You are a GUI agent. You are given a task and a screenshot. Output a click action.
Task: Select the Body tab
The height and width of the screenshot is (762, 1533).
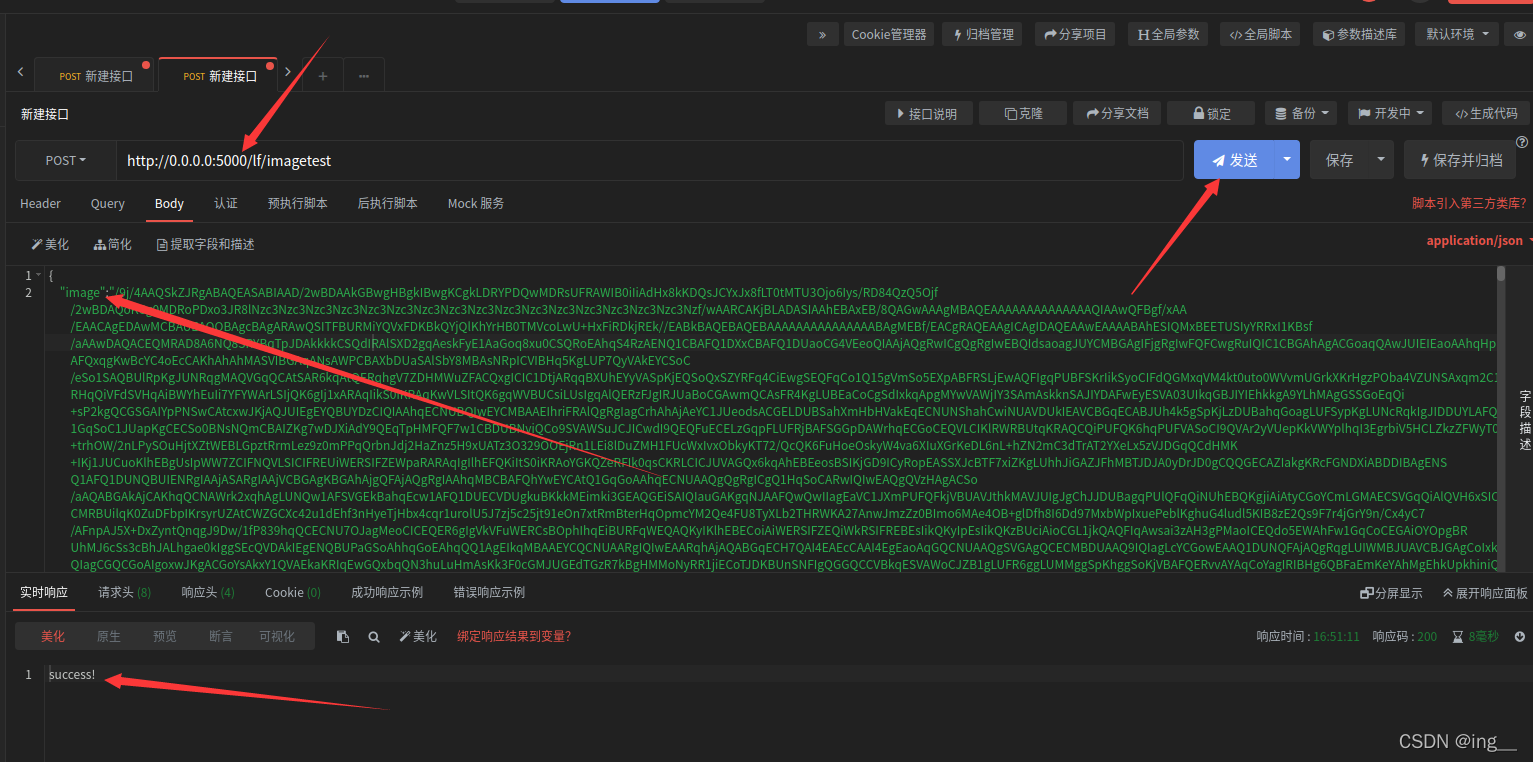(169, 203)
